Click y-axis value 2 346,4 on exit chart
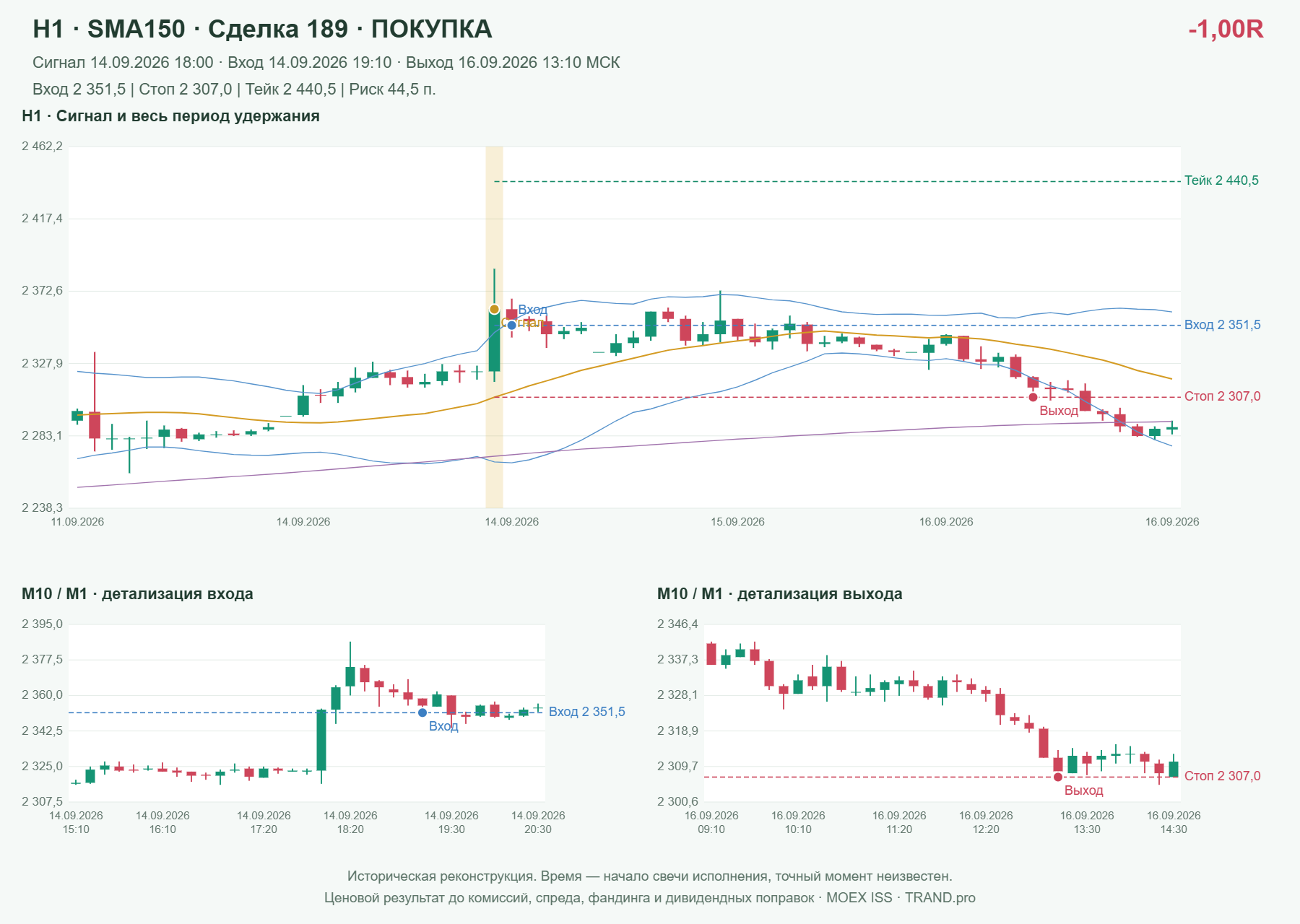1300x924 pixels. [x=677, y=624]
